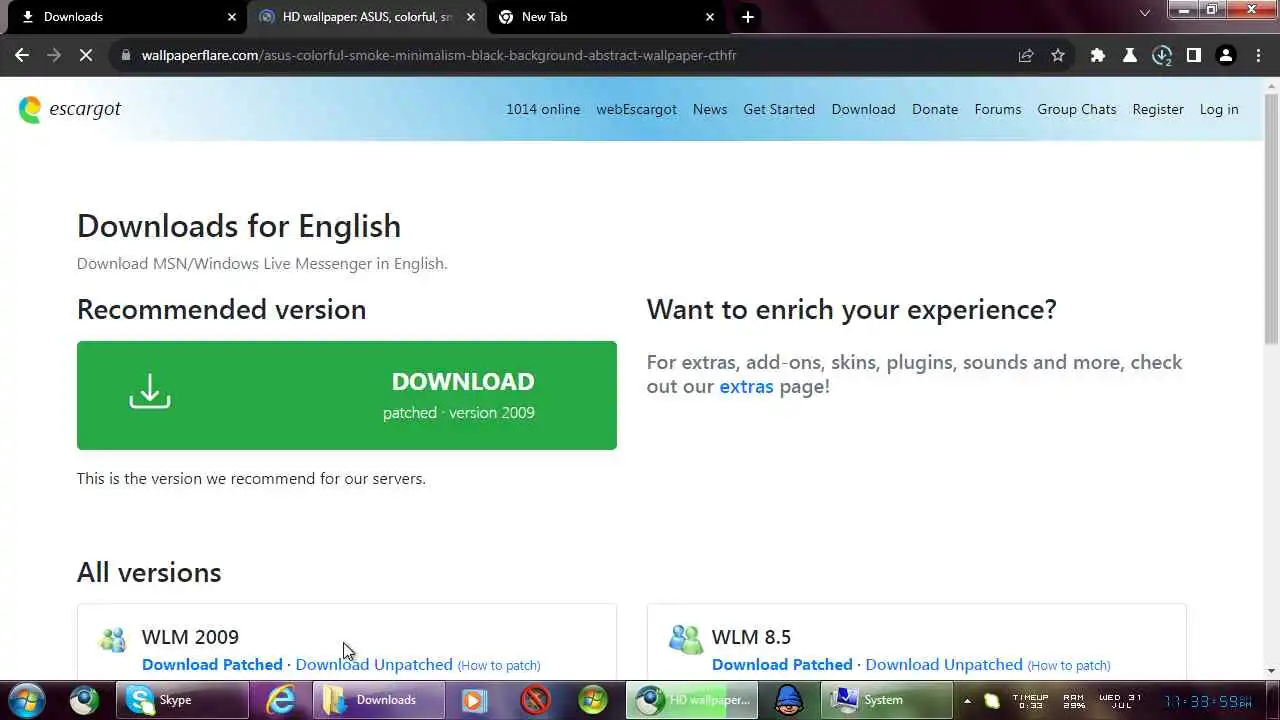
Task: Open the tab search dropdown arrow
Action: (1145, 13)
